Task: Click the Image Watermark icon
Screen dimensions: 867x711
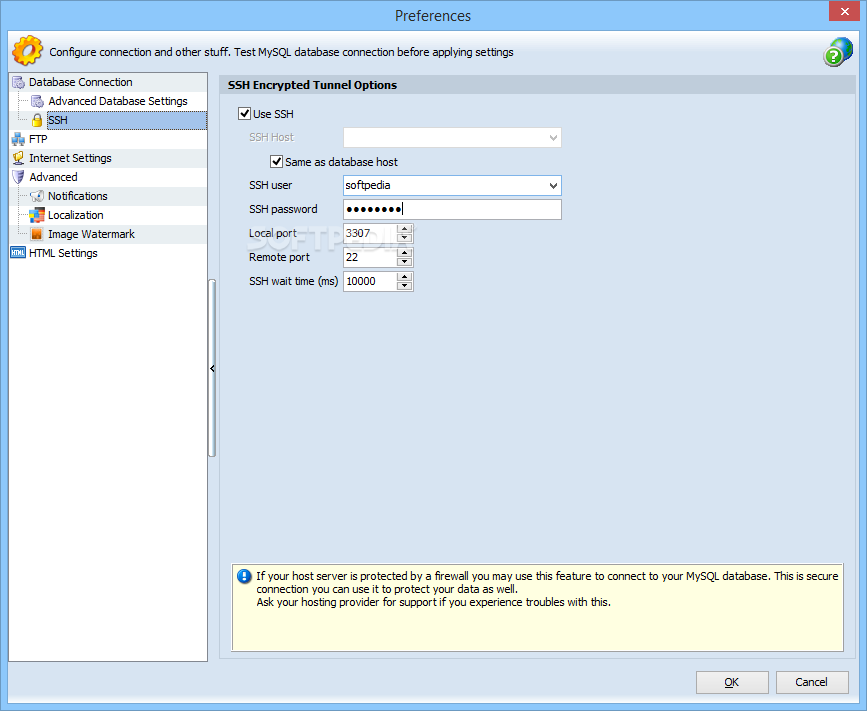Action: 37,234
